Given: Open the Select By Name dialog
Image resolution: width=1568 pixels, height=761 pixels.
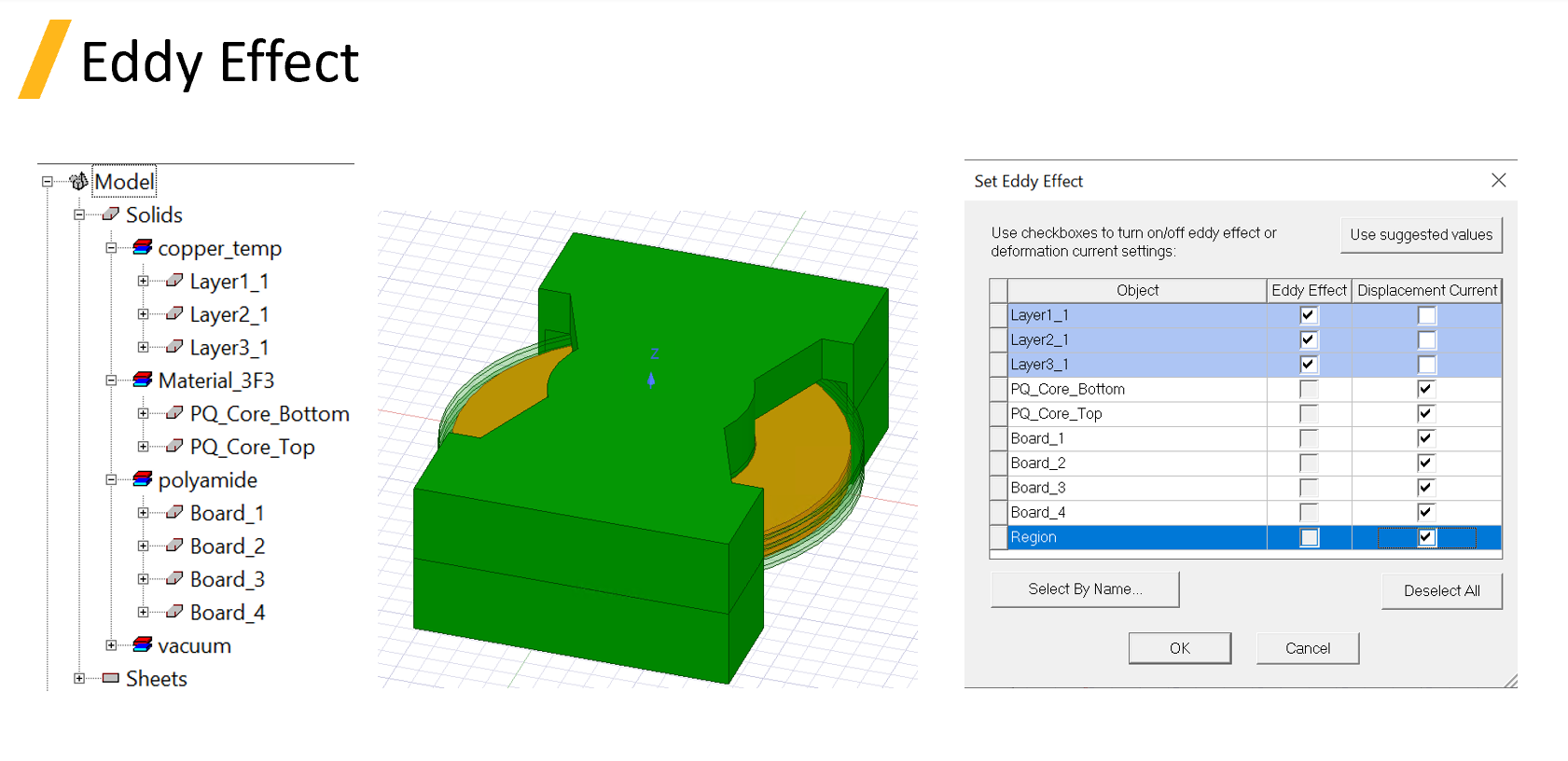Looking at the screenshot, I should pyautogui.click(x=1084, y=589).
